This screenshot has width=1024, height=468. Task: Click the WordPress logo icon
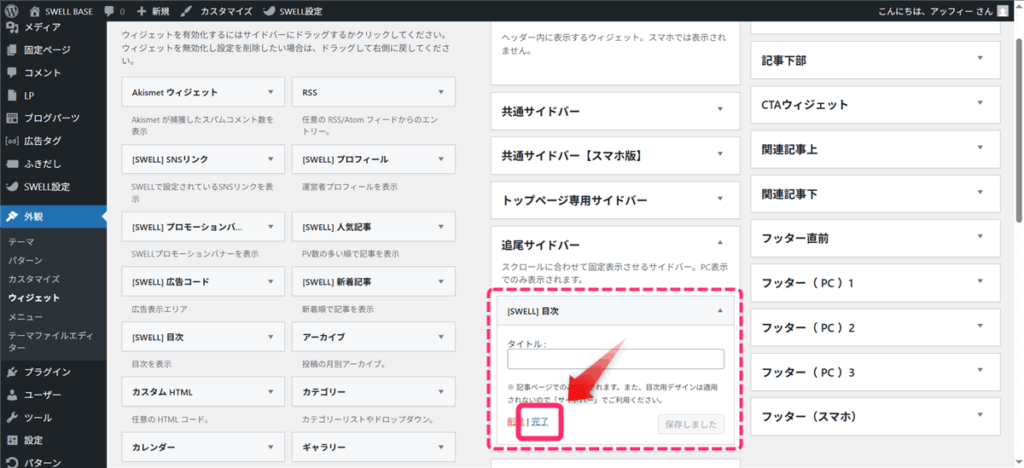(13, 11)
